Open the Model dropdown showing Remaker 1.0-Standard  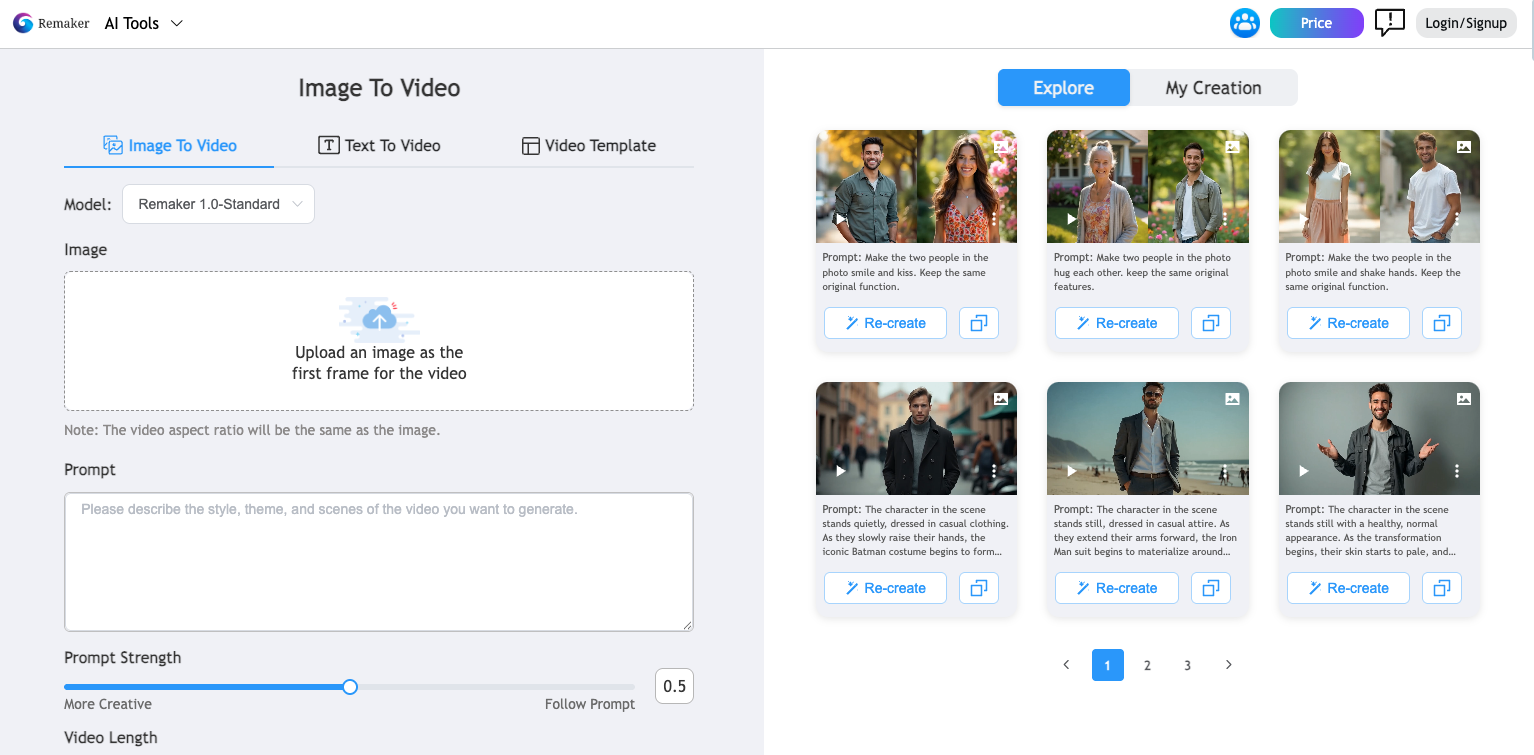(x=218, y=204)
